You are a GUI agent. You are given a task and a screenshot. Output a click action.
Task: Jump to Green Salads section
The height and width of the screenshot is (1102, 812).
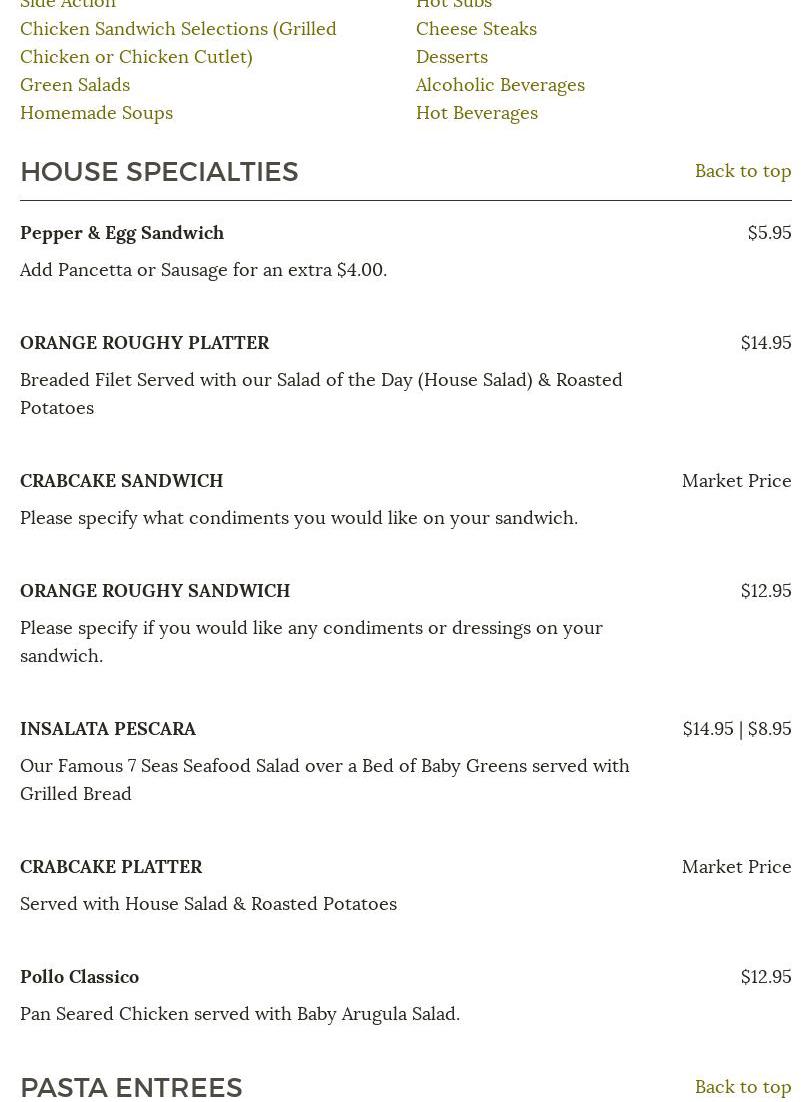(x=75, y=85)
